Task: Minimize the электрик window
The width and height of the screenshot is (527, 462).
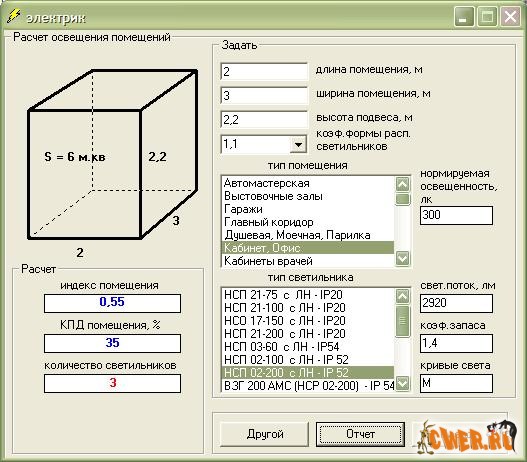Action: [464, 16]
